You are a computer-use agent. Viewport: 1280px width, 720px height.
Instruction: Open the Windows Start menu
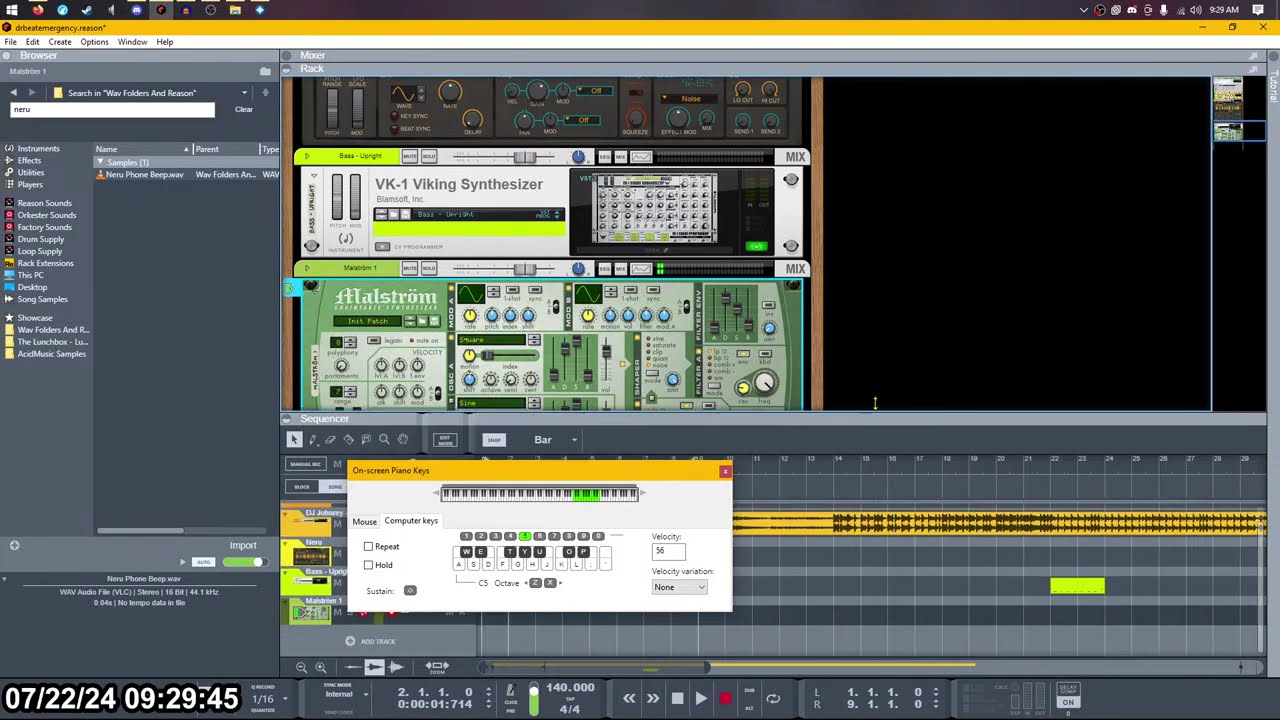pos(12,10)
